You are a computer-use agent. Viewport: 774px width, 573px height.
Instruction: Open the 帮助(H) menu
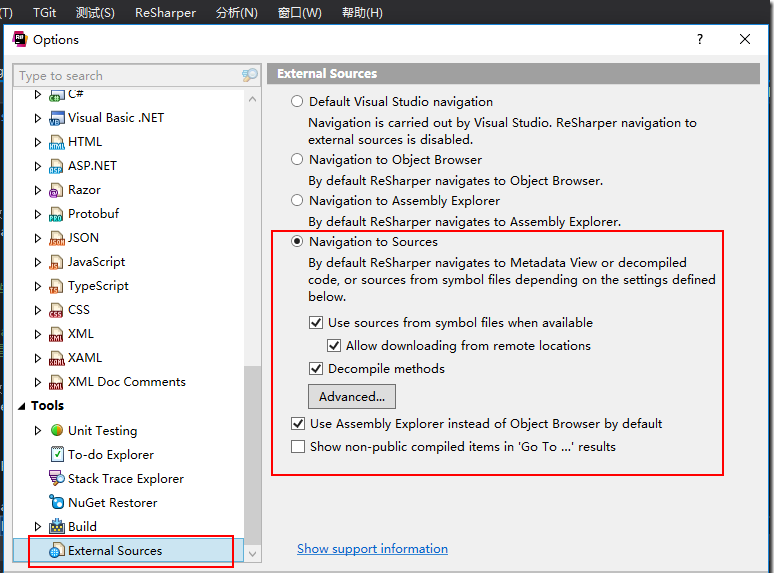362,12
